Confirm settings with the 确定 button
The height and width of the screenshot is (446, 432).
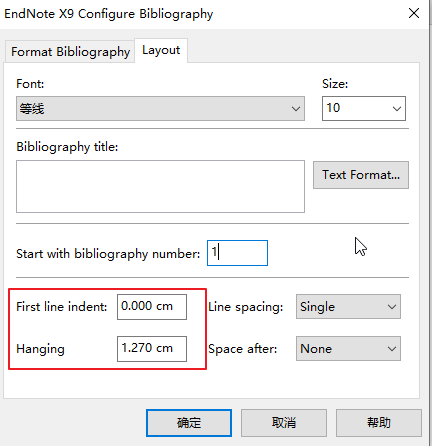tap(189, 423)
